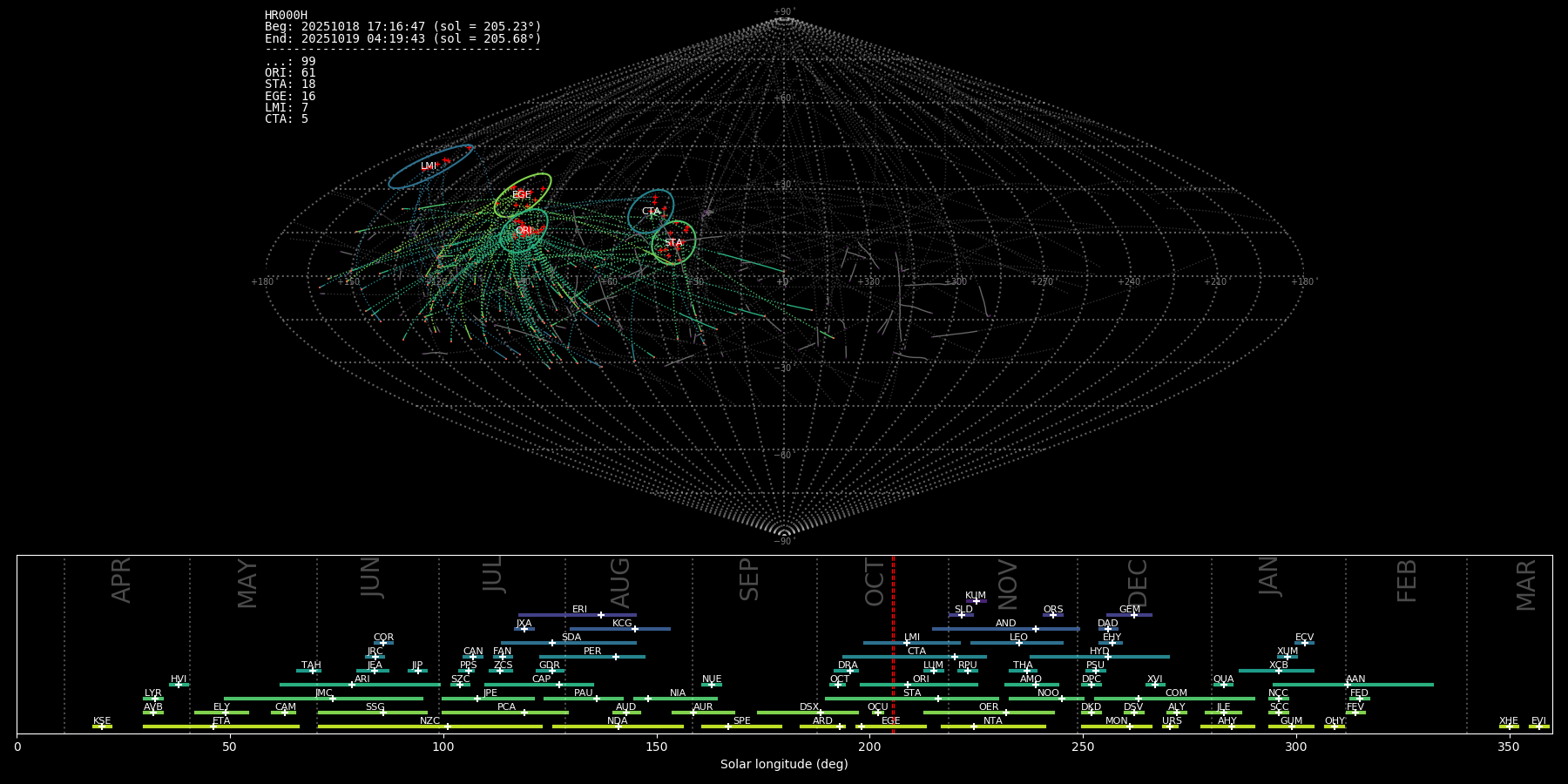
Task: Click the NOO shower label in timeline
Action: (1049, 693)
